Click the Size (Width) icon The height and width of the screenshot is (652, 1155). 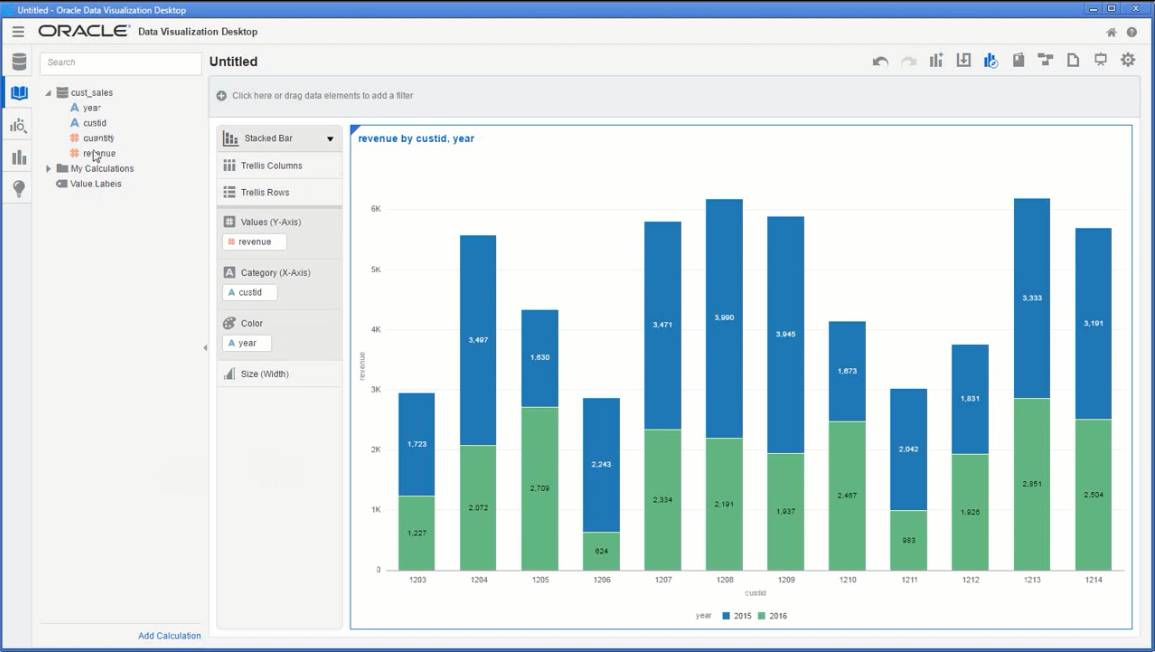coord(229,374)
